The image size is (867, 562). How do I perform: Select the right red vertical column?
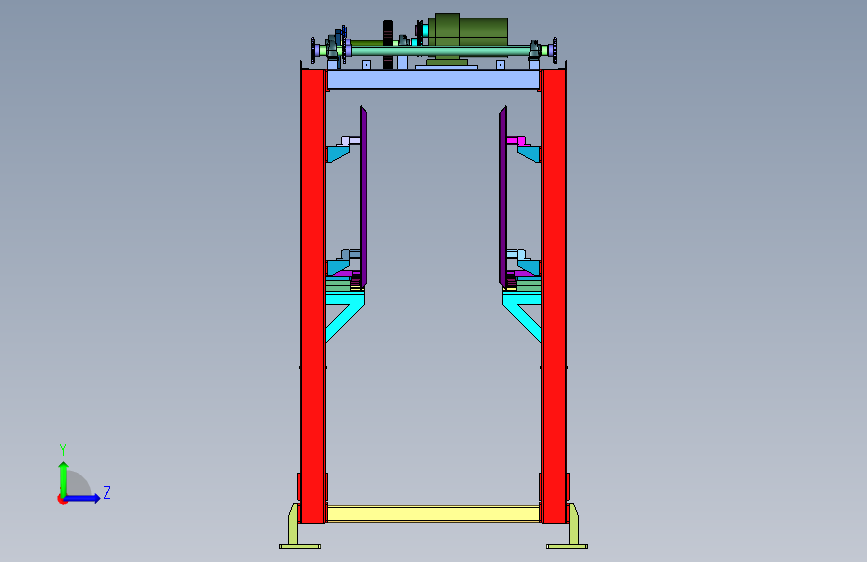[x=554, y=296]
